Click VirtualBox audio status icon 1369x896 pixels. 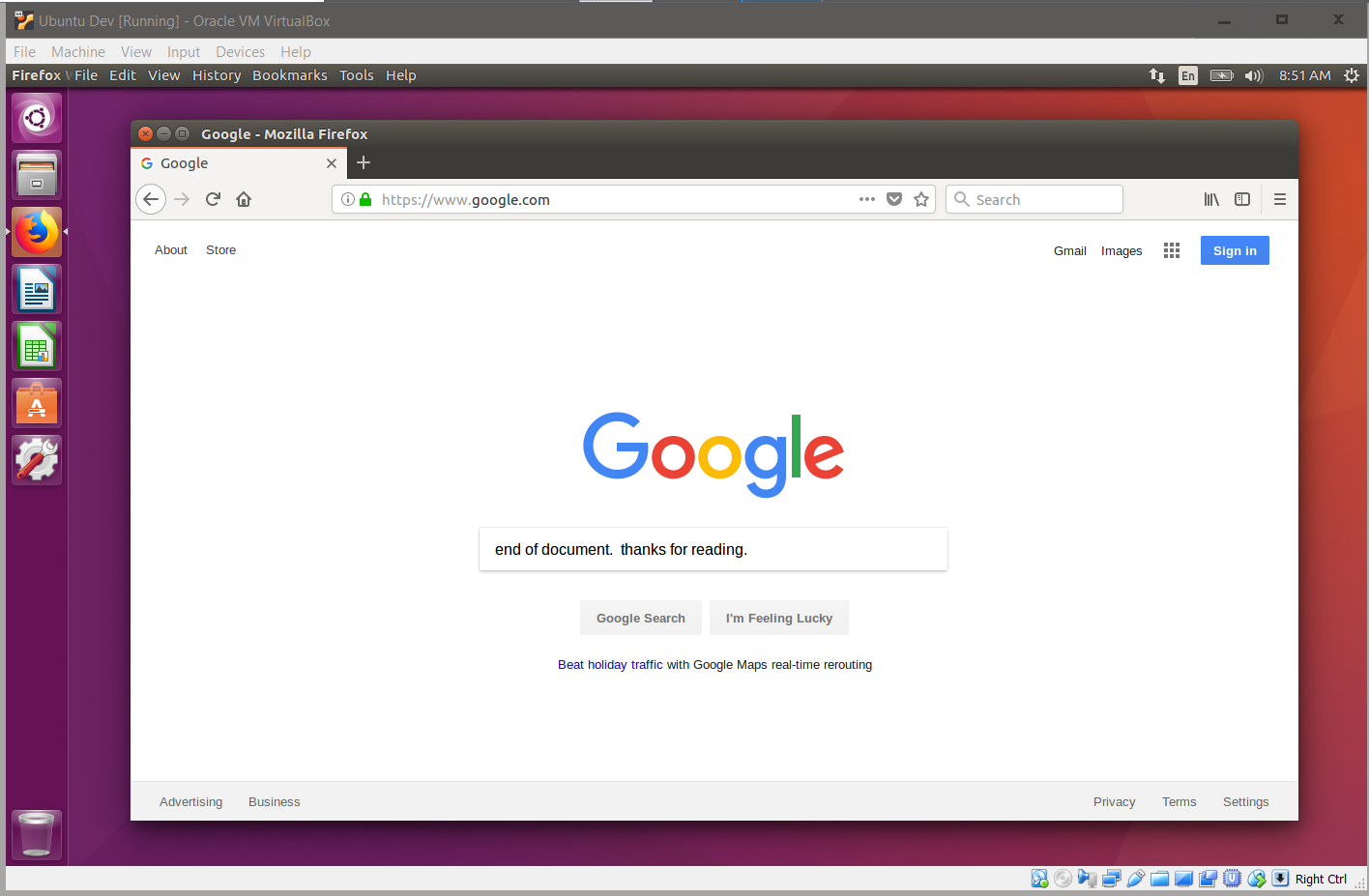coord(1088,879)
